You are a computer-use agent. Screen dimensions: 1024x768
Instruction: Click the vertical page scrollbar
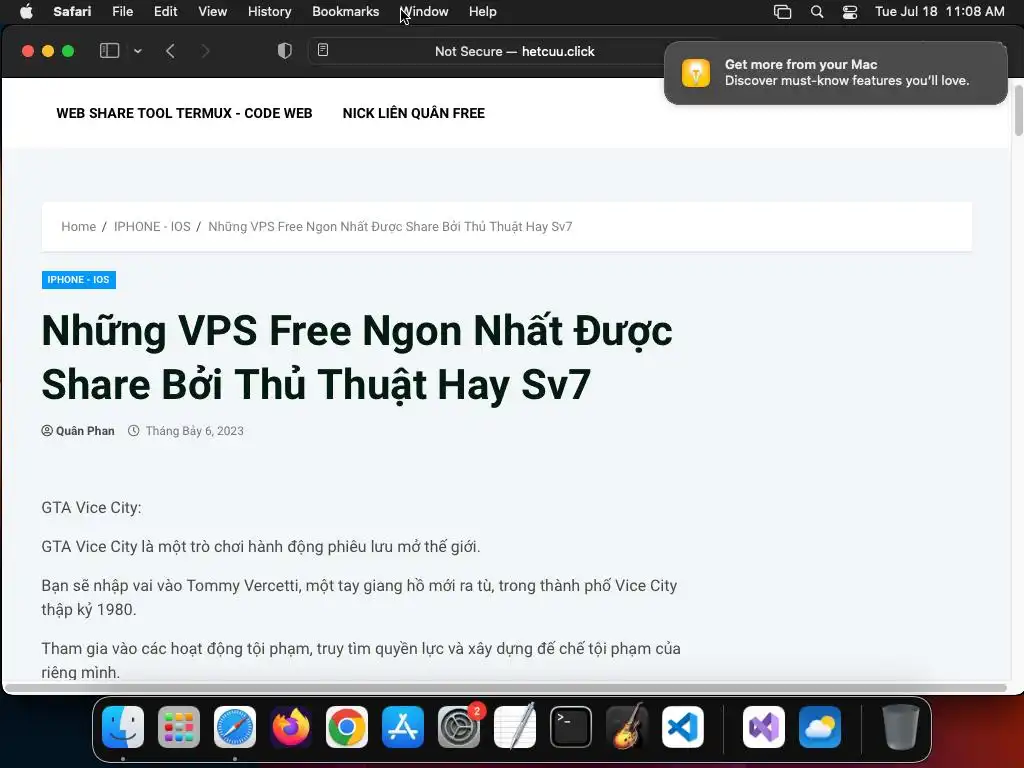pyautogui.click(x=1018, y=110)
